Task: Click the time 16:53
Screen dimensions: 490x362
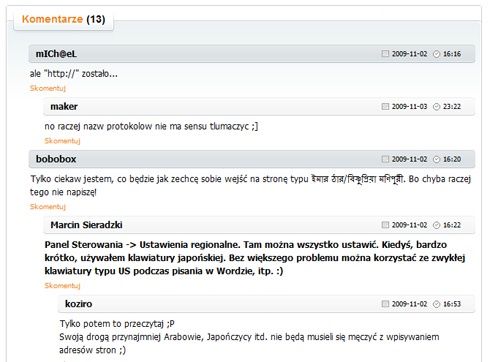Action: [x=452, y=304]
